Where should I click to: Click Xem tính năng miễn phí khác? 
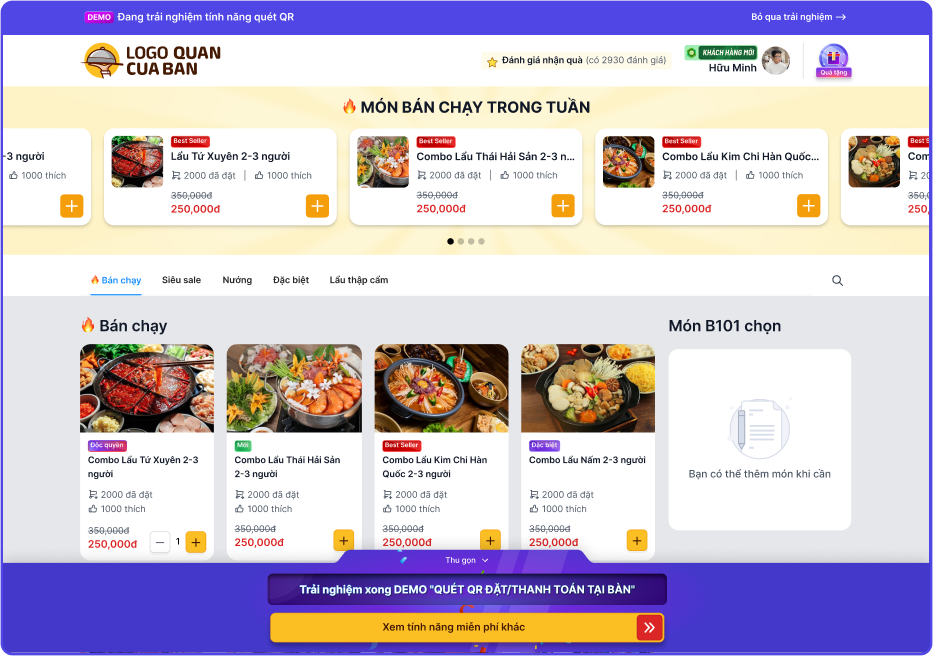tap(453, 627)
